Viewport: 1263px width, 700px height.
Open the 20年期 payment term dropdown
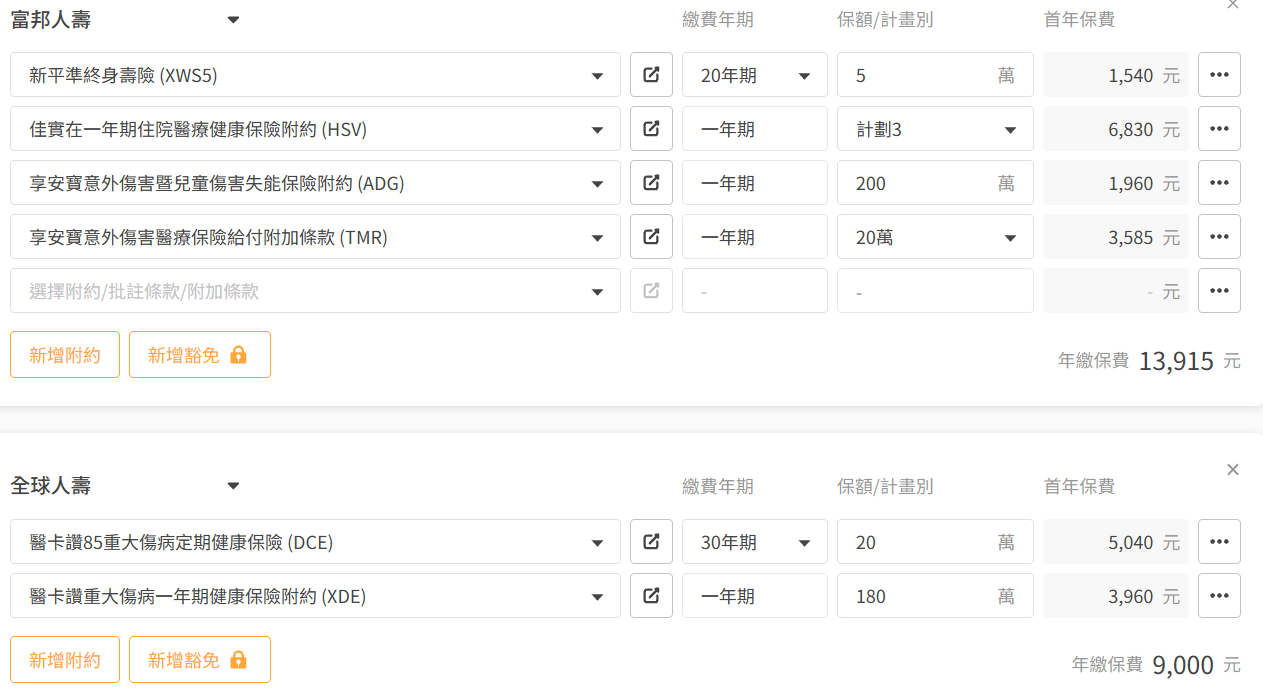(755, 75)
